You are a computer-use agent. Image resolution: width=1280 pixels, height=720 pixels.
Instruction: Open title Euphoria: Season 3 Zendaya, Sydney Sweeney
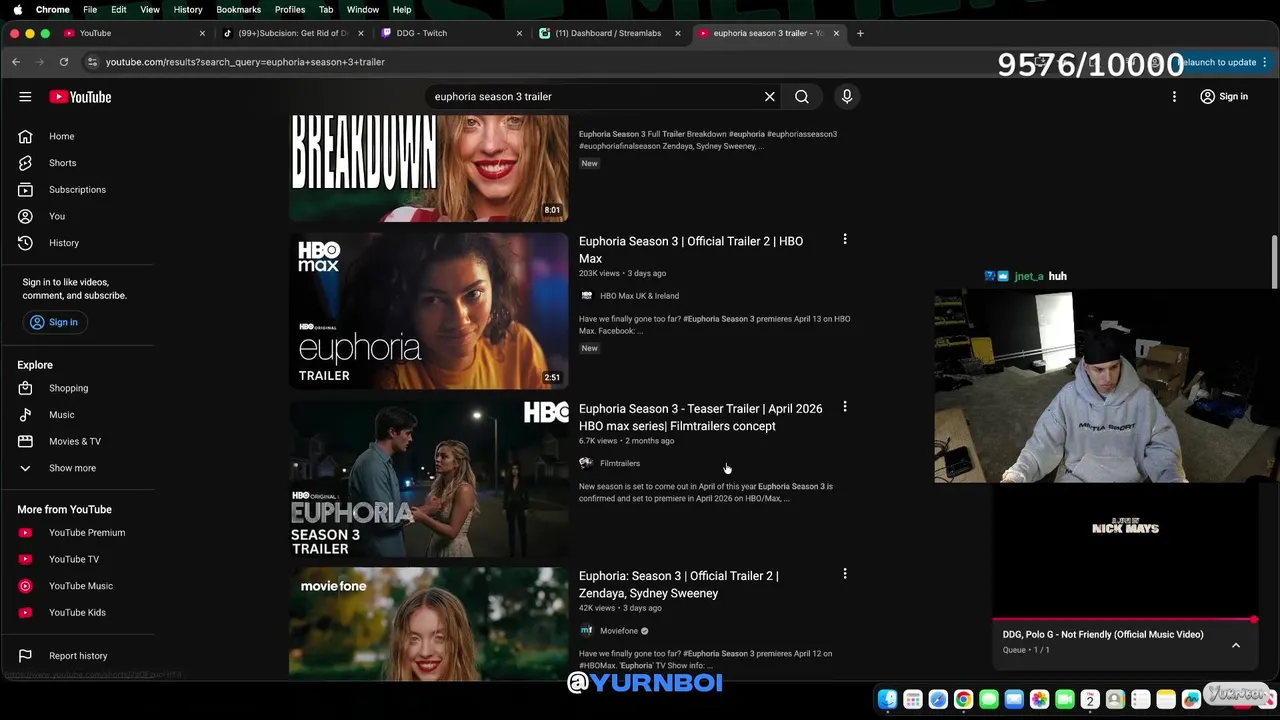[x=679, y=584]
